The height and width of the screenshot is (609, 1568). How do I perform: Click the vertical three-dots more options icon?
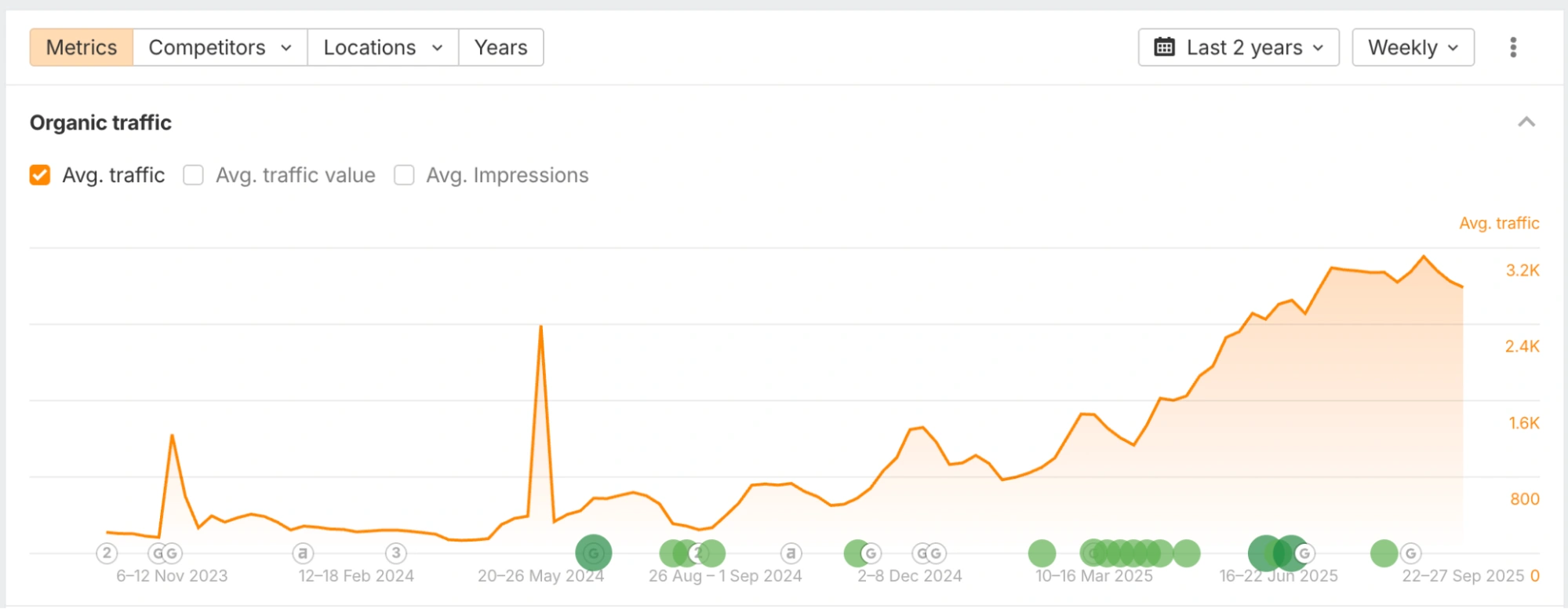pos(1513,47)
